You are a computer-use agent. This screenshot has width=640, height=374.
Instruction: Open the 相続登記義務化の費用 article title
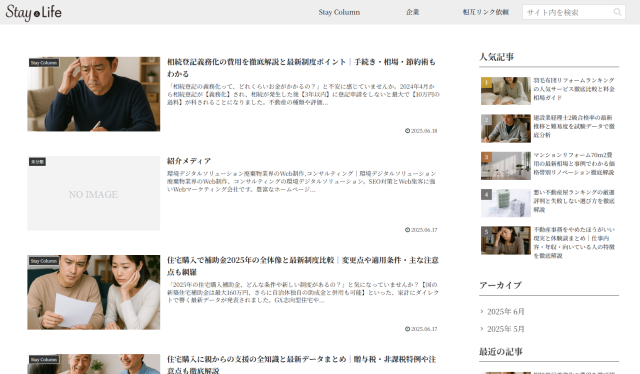click(x=301, y=68)
